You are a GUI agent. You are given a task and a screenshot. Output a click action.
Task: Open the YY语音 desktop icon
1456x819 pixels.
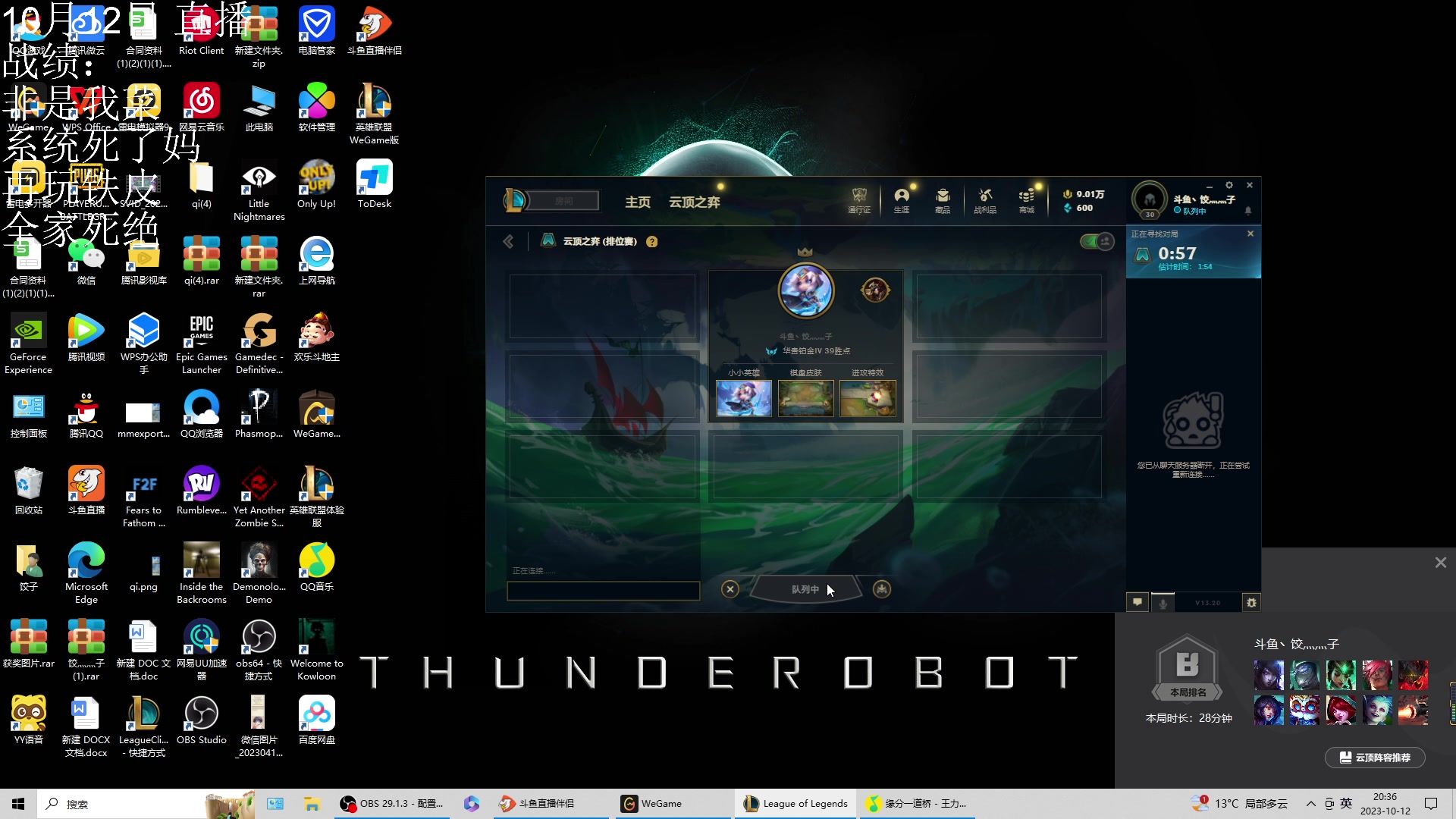click(x=29, y=720)
